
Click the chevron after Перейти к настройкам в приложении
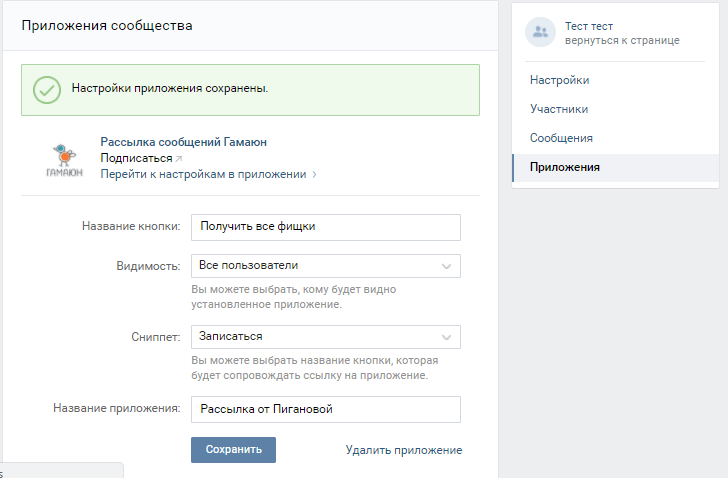[314, 174]
